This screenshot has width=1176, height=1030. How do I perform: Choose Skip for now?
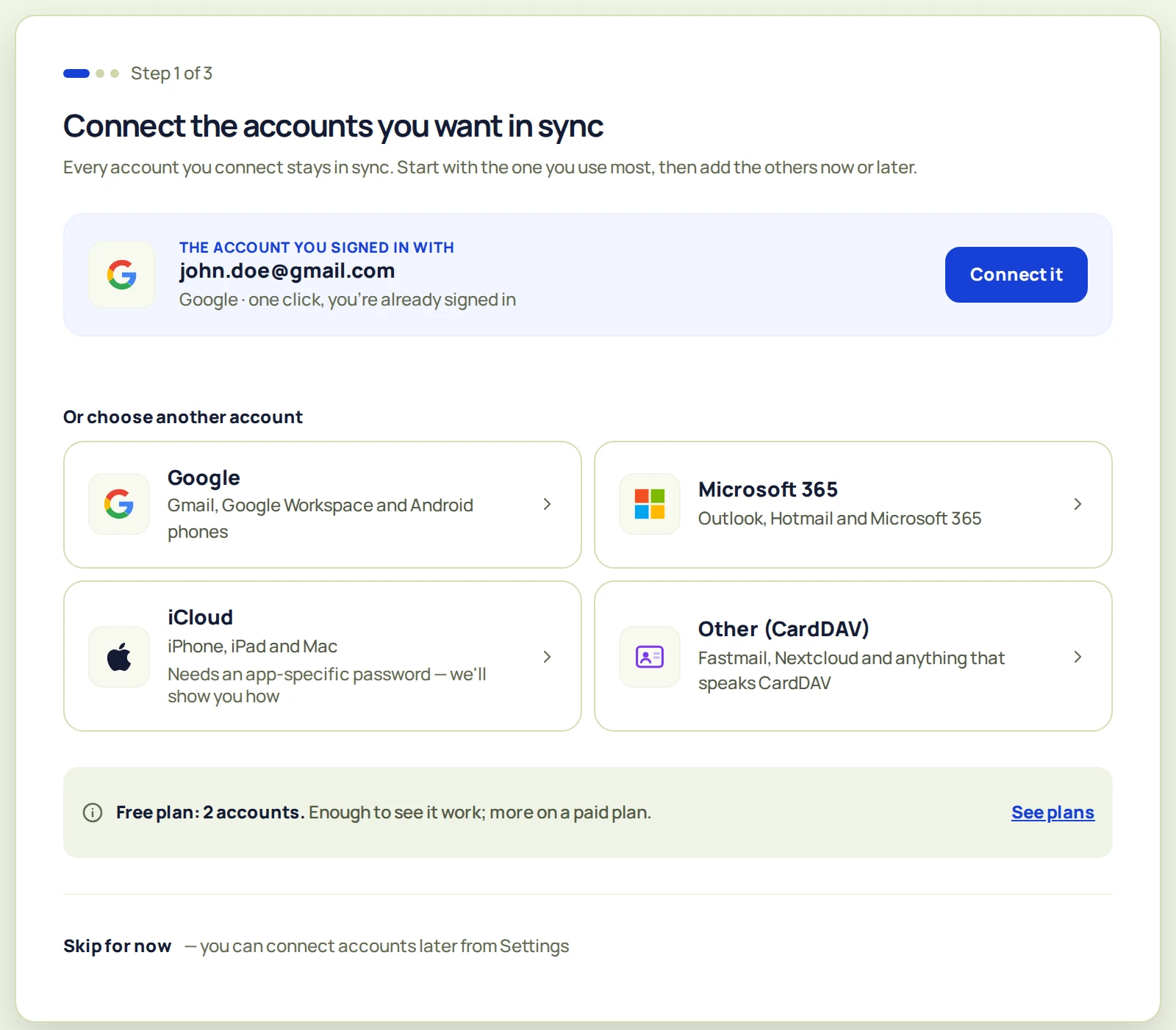point(118,946)
